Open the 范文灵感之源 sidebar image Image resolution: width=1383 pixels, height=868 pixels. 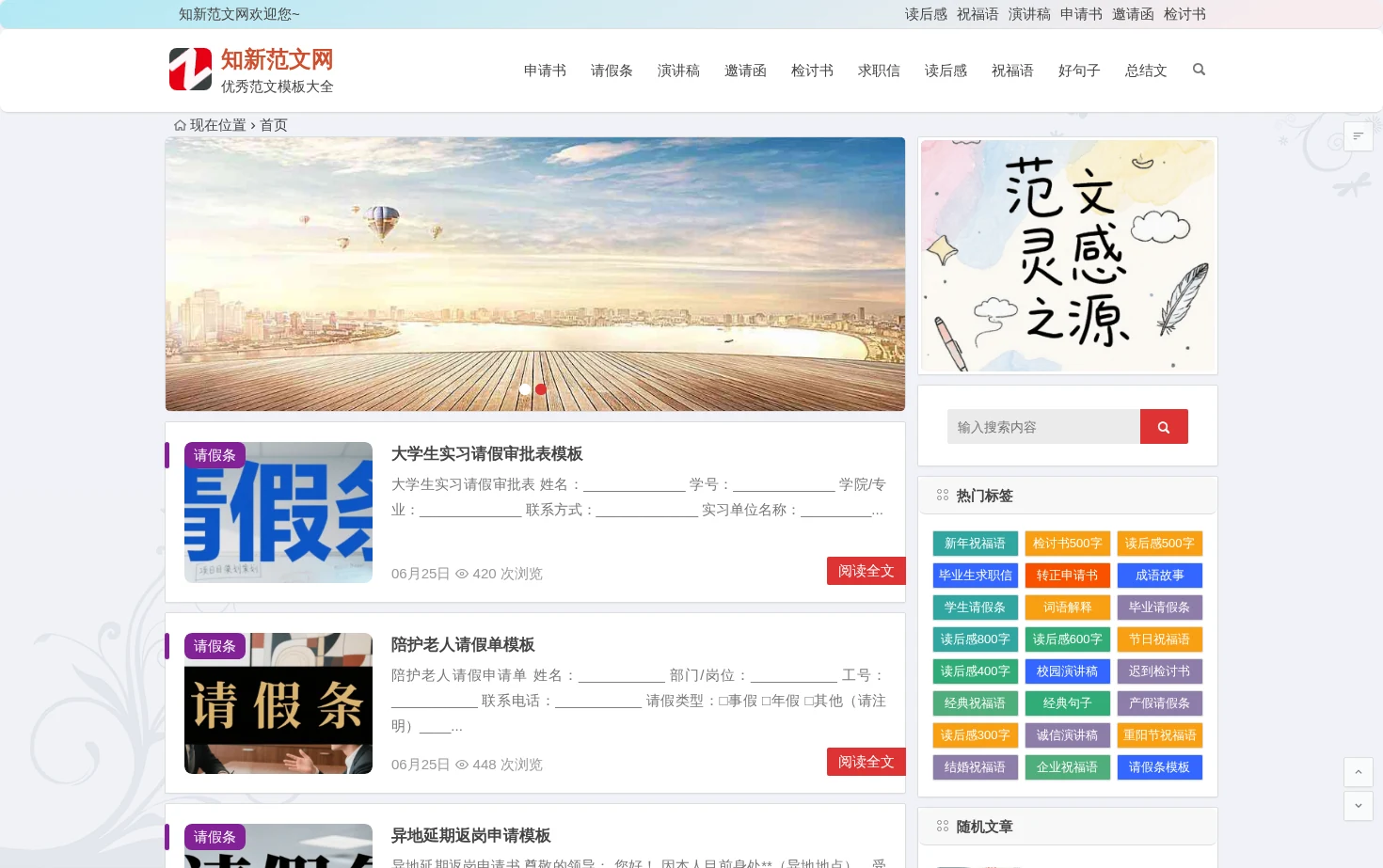click(1068, 256)
